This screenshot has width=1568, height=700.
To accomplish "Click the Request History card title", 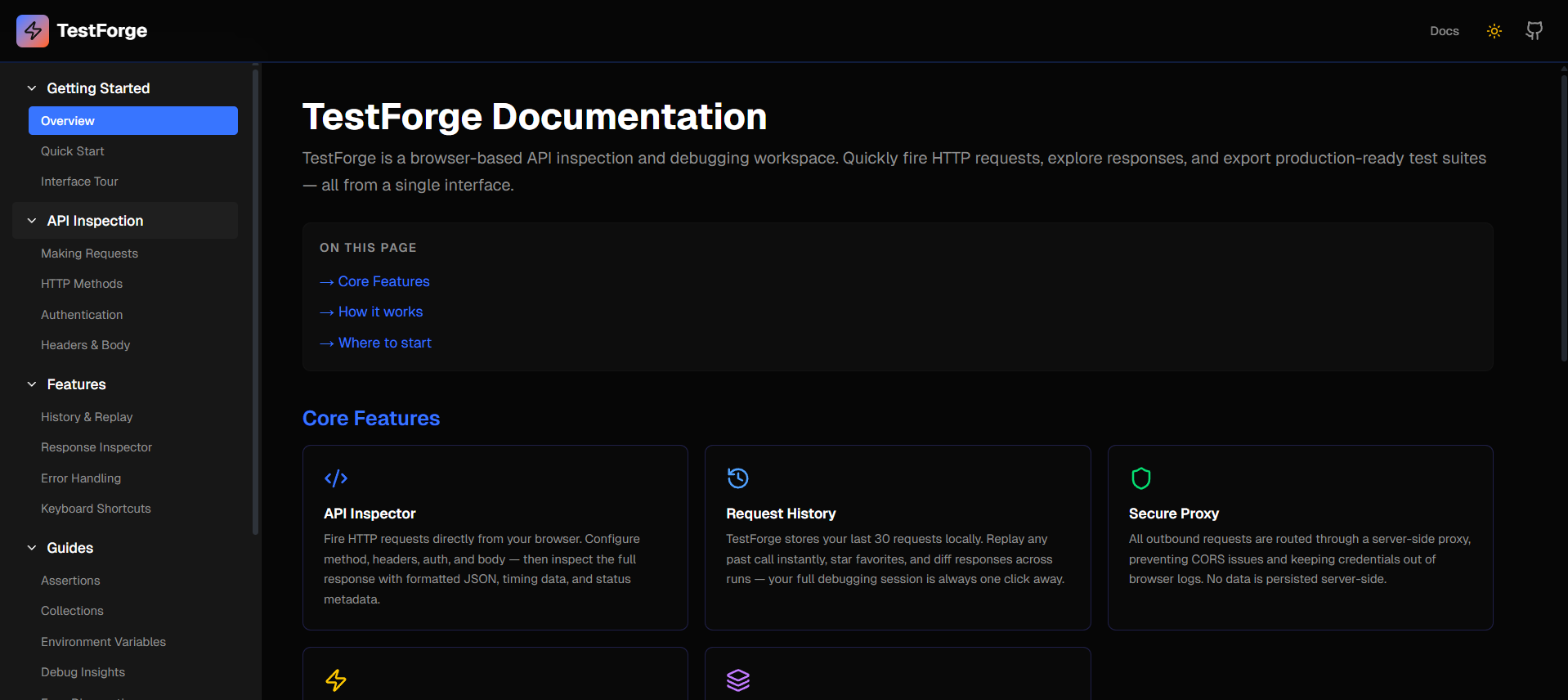I will coord(781,514).
